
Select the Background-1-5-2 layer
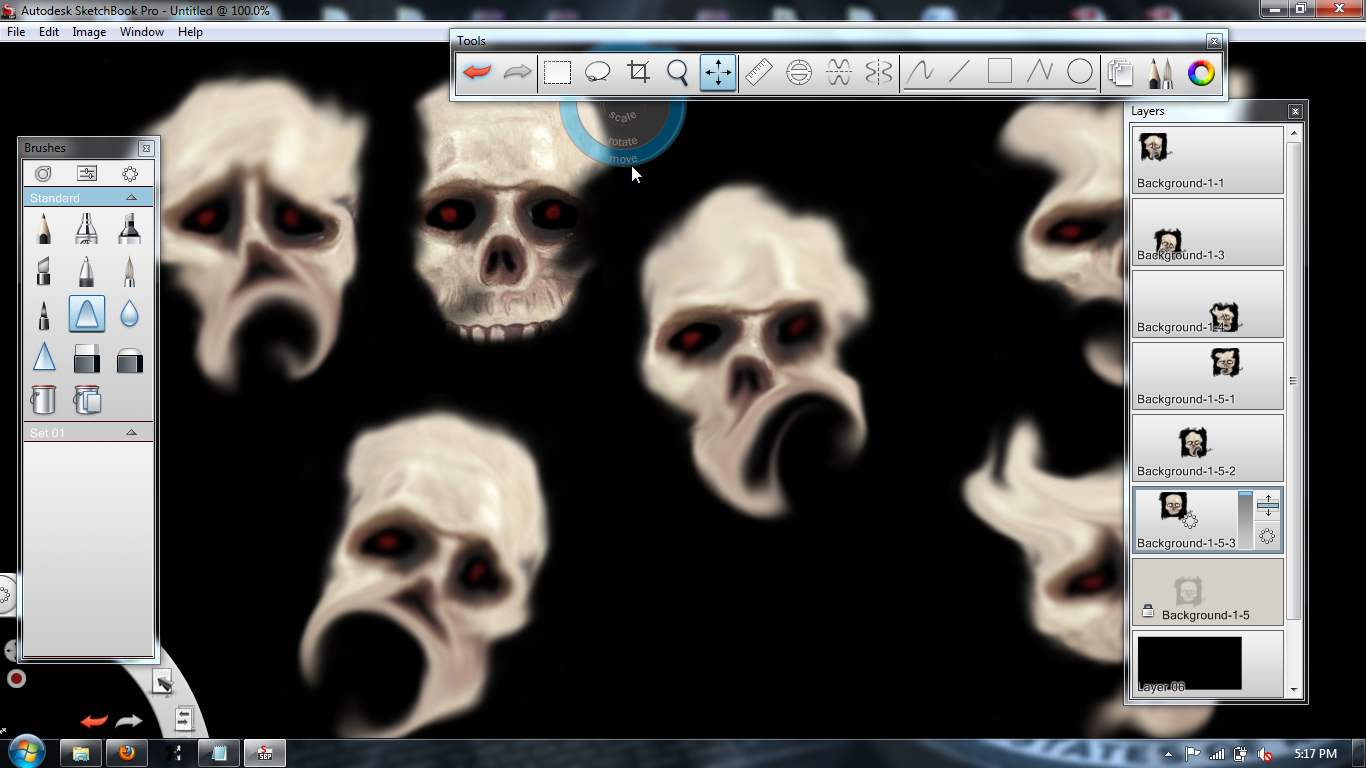pyautogui.click(x=1207, y=447)
